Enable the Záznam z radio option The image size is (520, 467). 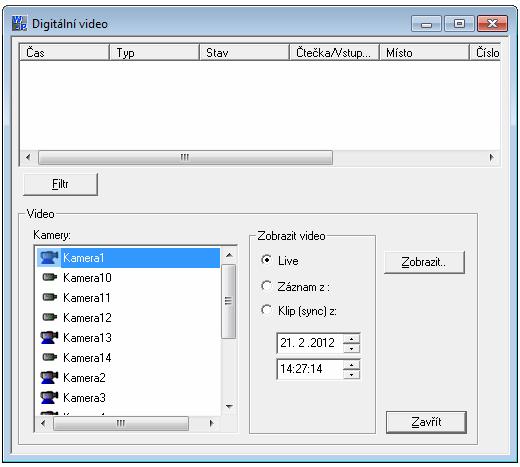(266, 286)
